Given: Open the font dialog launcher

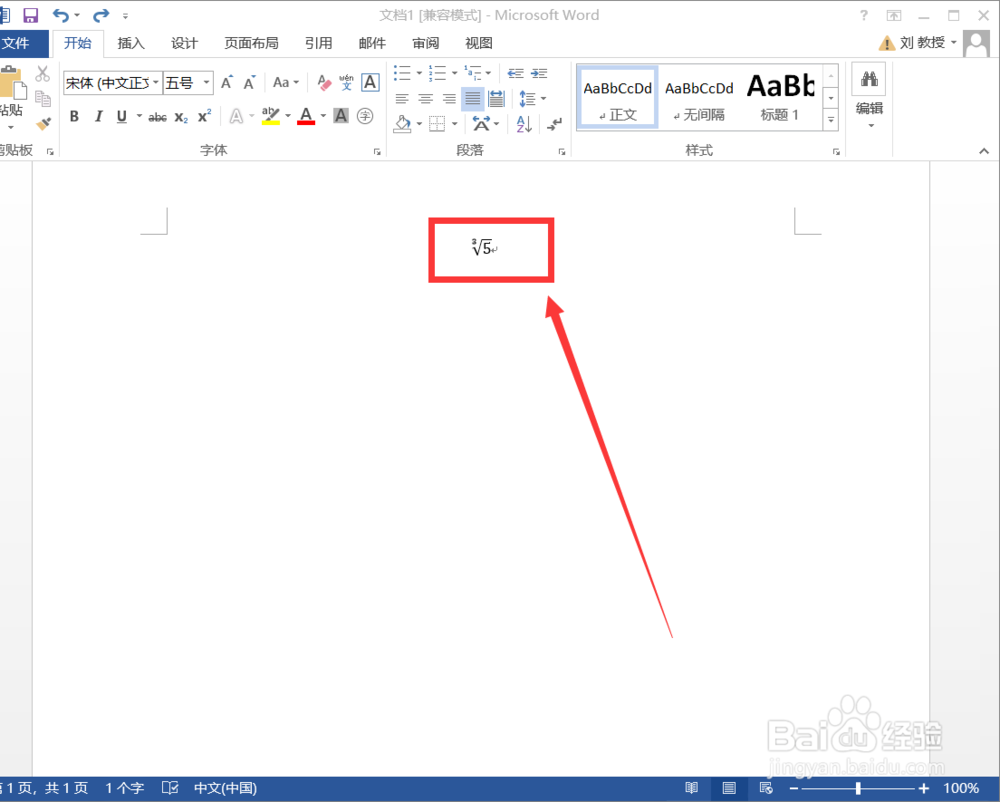Looking at the screenshot, I should point(377,152).
